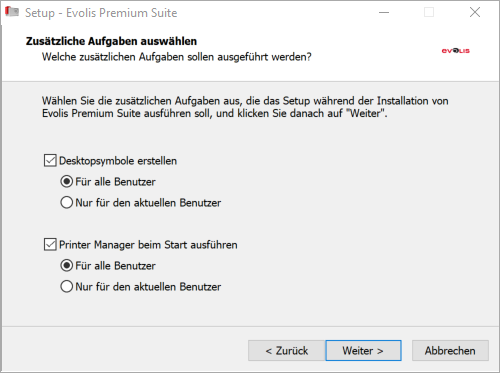
Task: Proceed by clicking Weiter
Action: tap(363, 351)
